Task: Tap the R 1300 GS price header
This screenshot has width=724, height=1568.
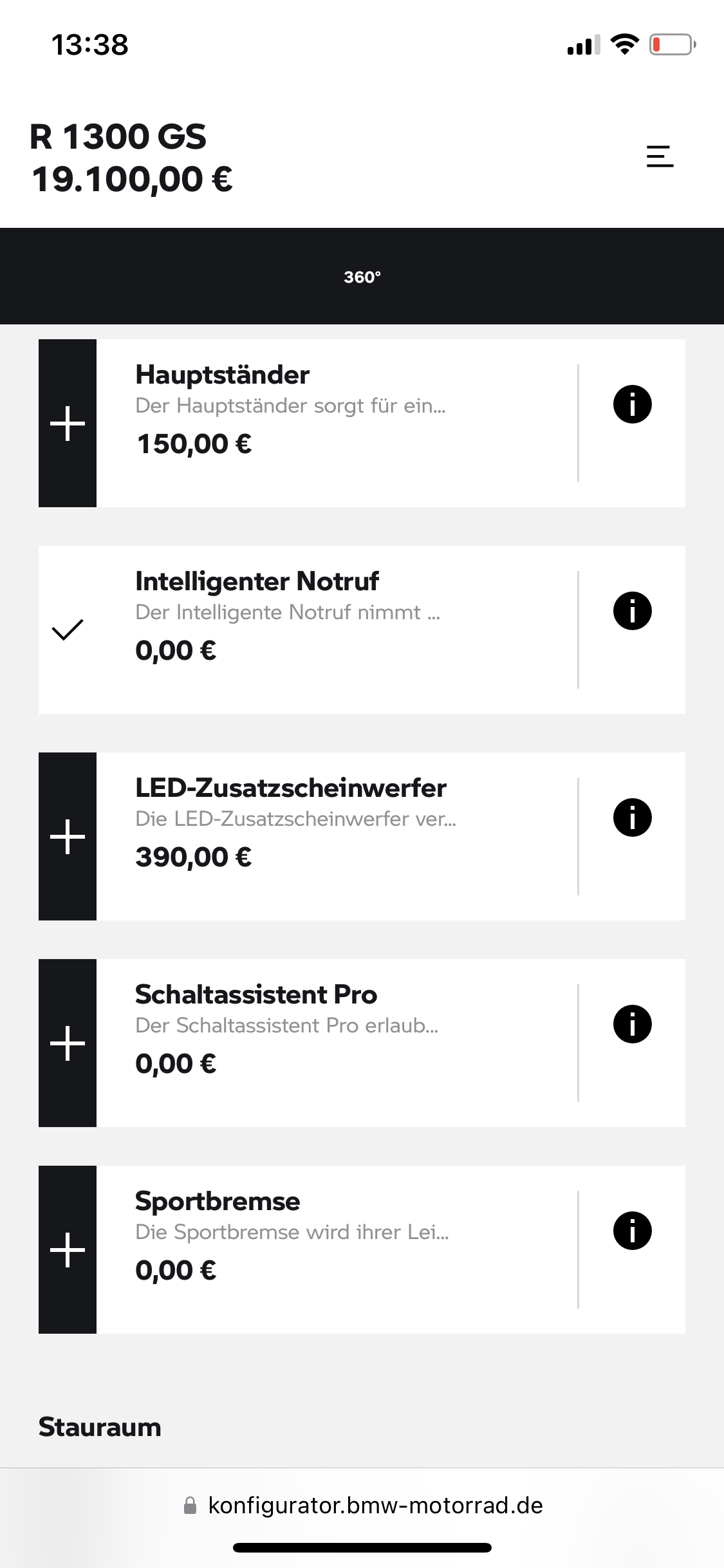Action: (x=131, y=158)
